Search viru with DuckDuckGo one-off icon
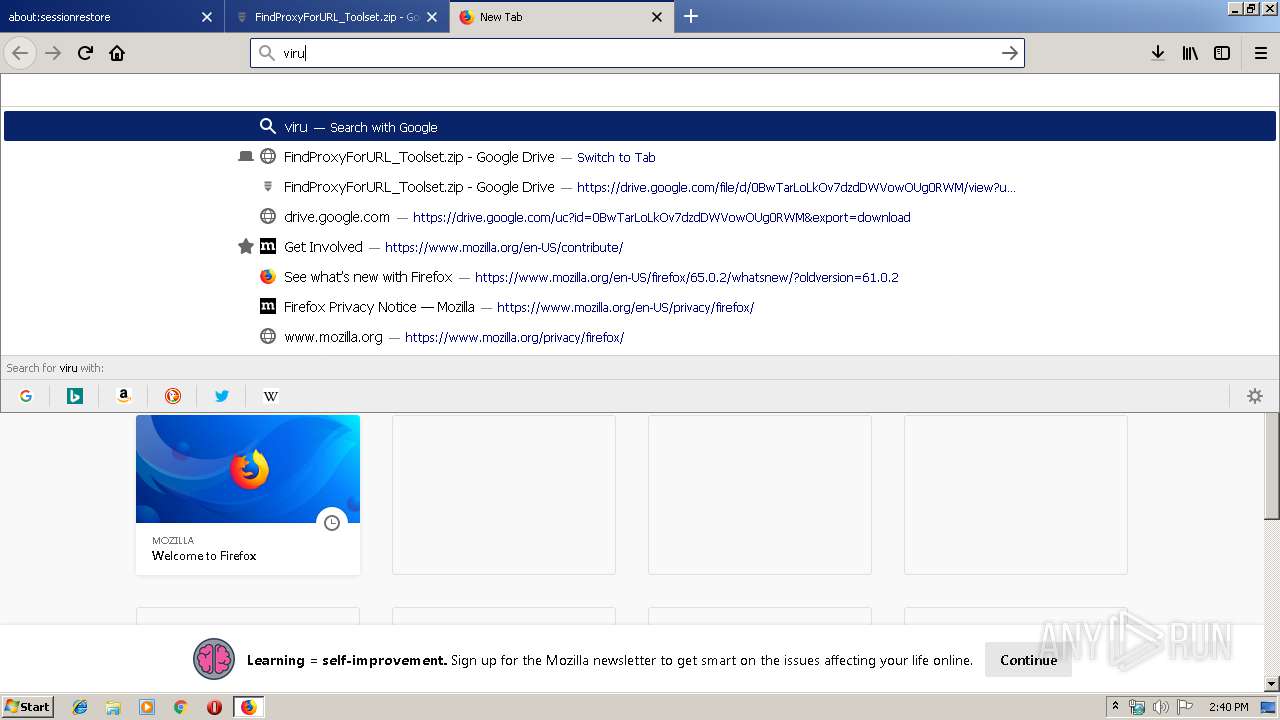The width and height of the screenshot is (1280, 720). tap(173, 396)
